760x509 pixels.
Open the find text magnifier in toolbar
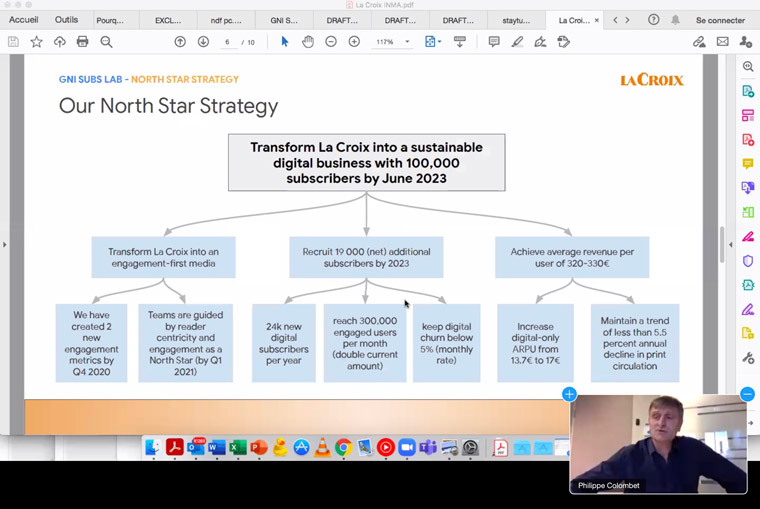(106, 42)
